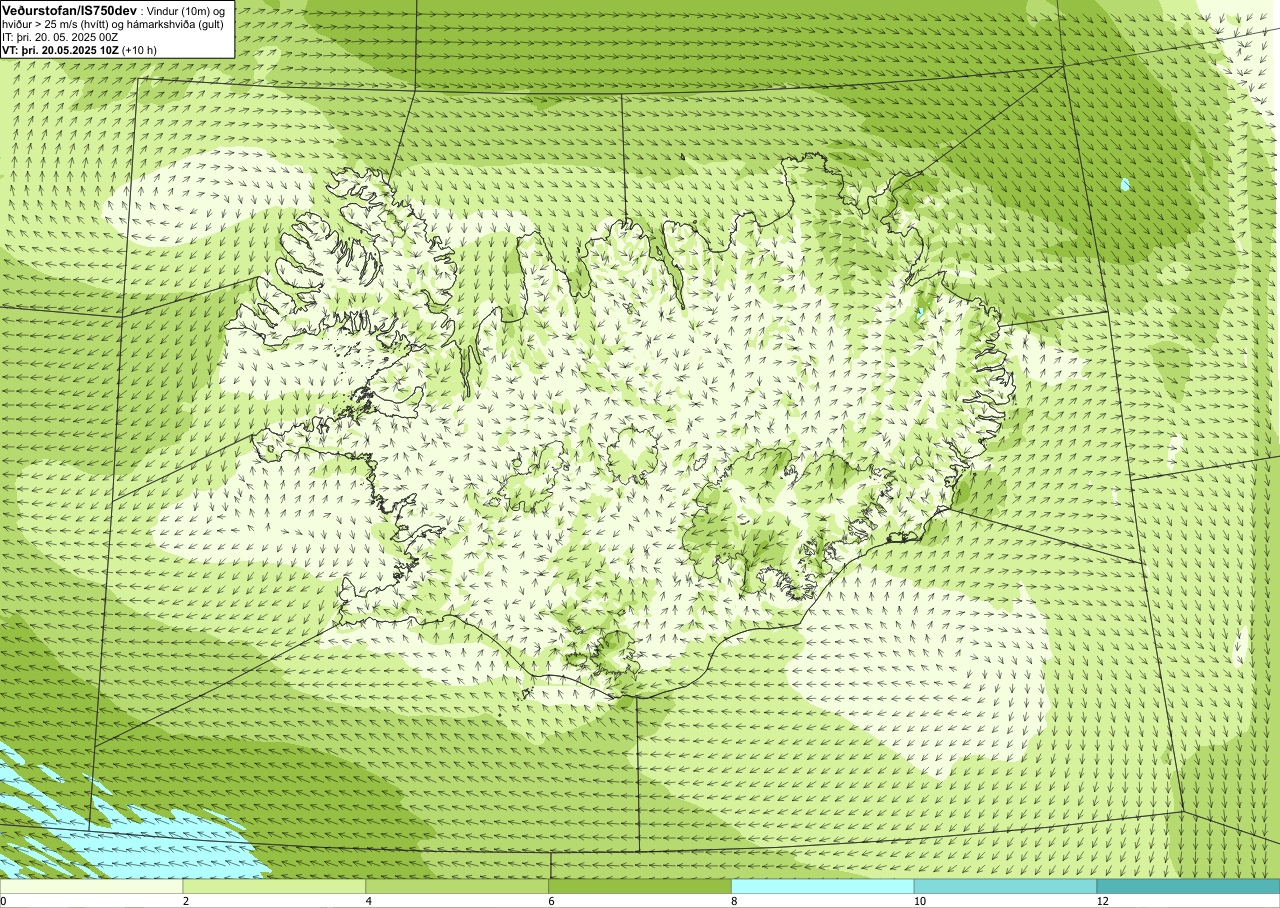Click the legend scale label "8"
Viewport: 1280px width, 908px height.
(x=735, y=901)
